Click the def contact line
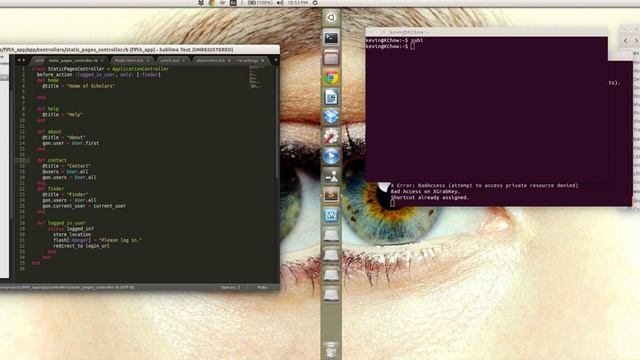Image resolution: width=640 pixels, height=360 pixels. pyautogui.click(x=51, y=160)
